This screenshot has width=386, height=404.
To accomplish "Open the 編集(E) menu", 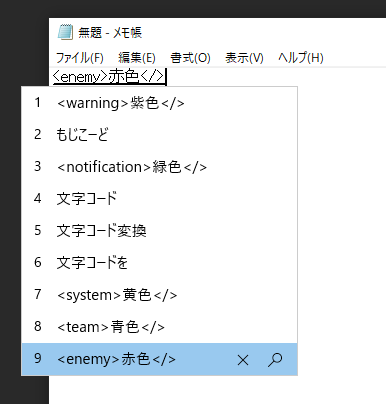I will (137, 58).
